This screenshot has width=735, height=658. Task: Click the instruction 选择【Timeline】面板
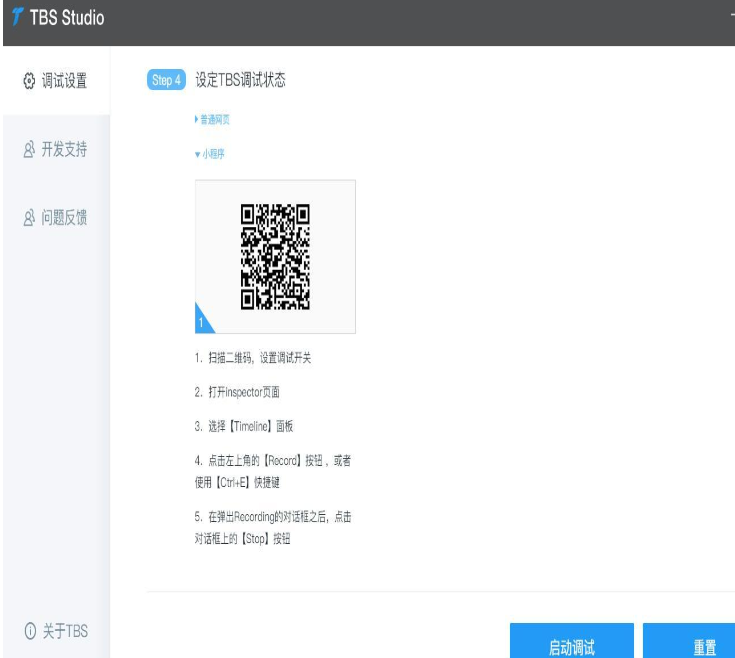click(244, 426)
